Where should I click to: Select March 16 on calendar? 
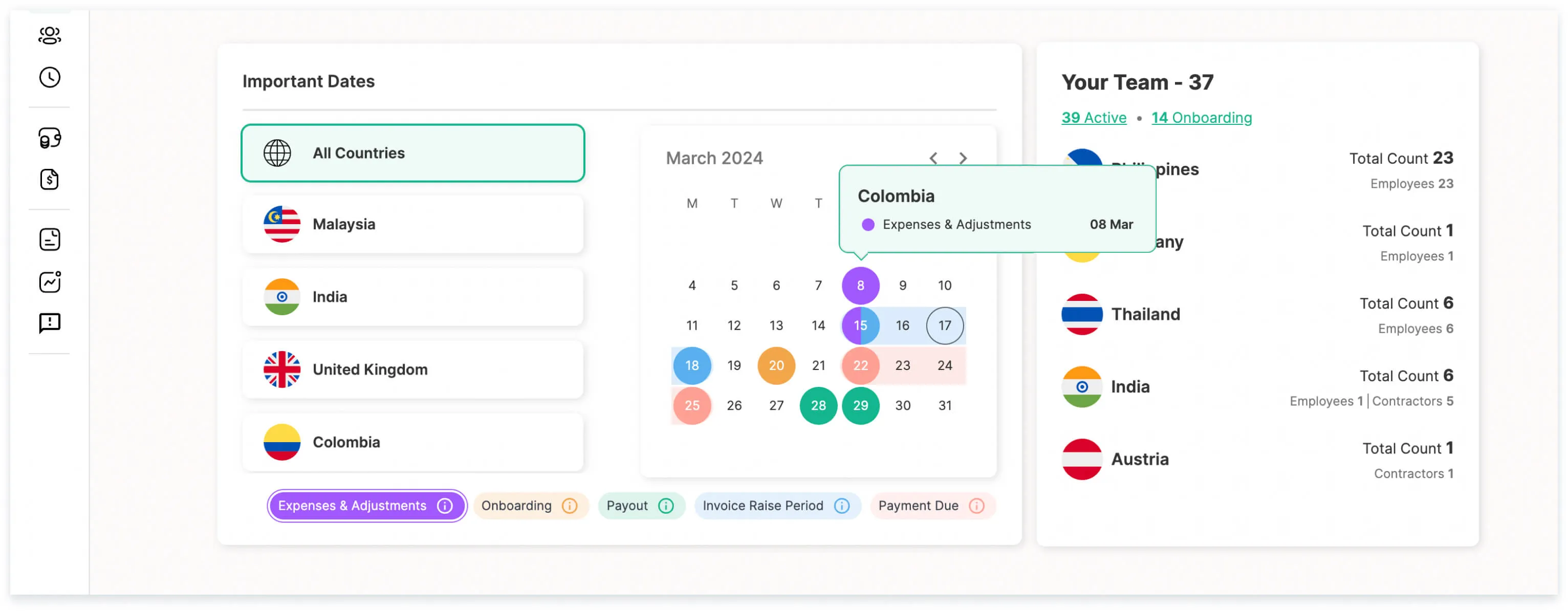click(x=902, y=326)
